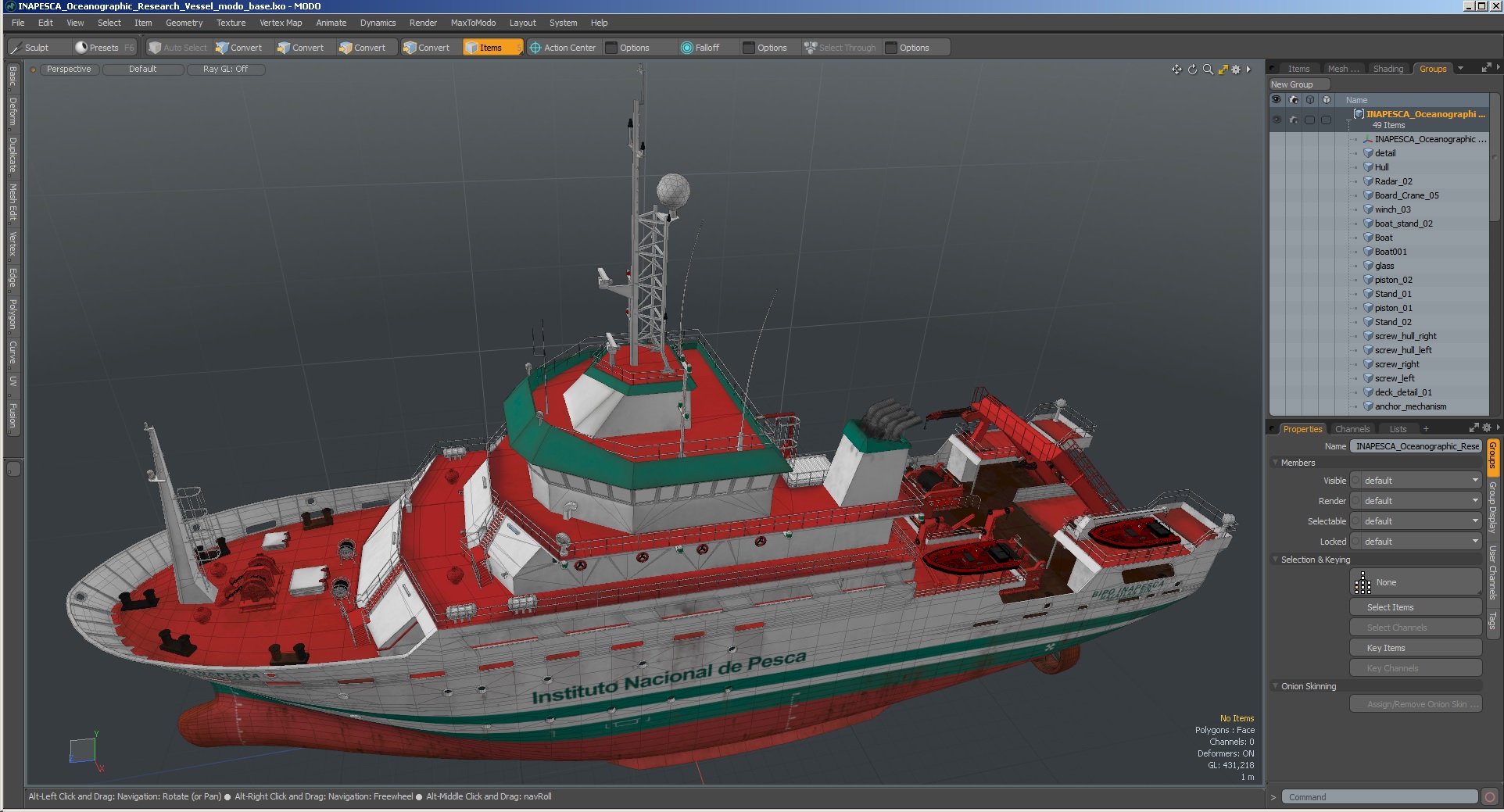The height and width of the screenshot is (812, 1504).
Task: Collapse Selection & Keying section
Action: click(1276, 560)
